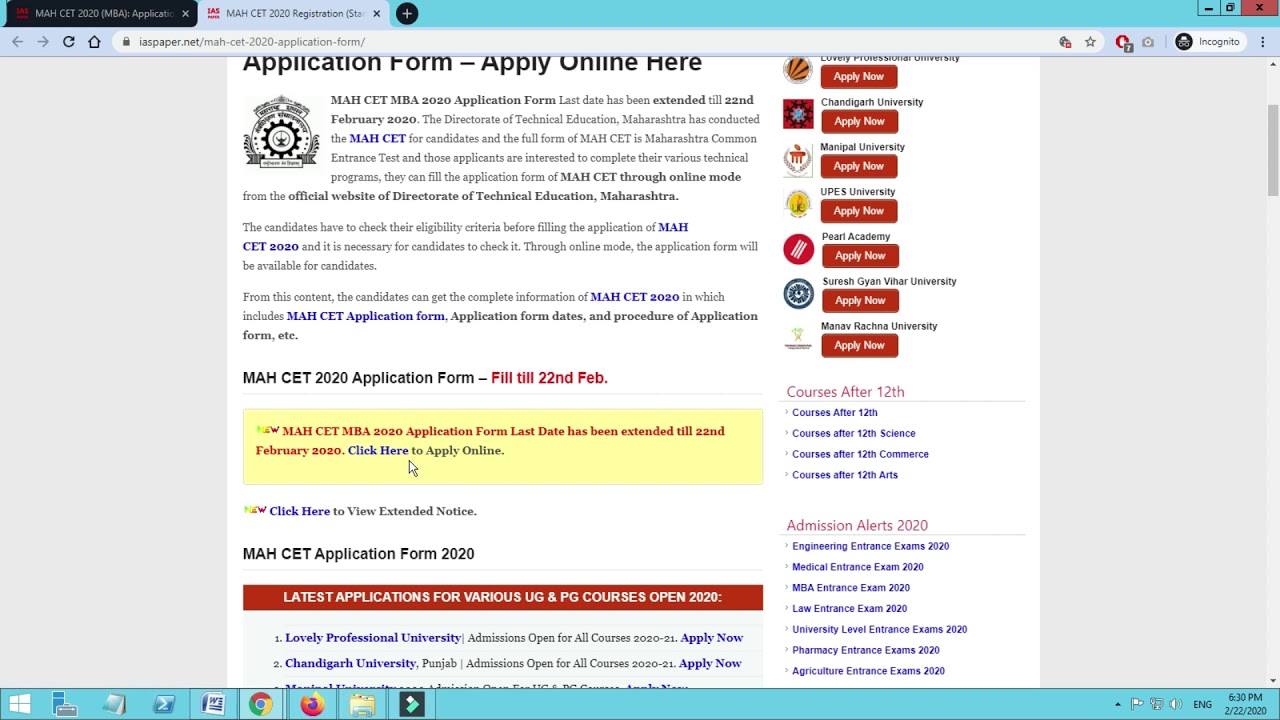Open Agriculture Entrance Exams 2020 link
Screen dimensions: 1280x720
[868, 671]
